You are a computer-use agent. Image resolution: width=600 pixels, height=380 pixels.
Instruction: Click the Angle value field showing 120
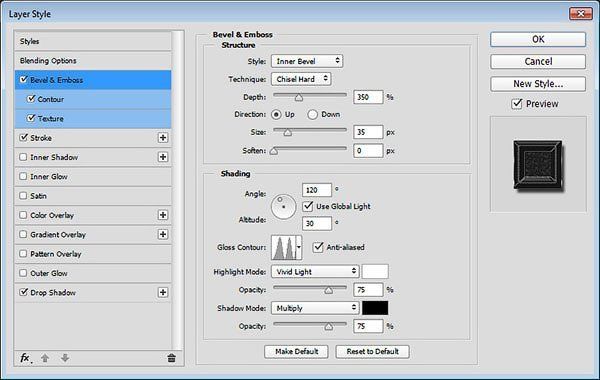(x=317, y=190)
